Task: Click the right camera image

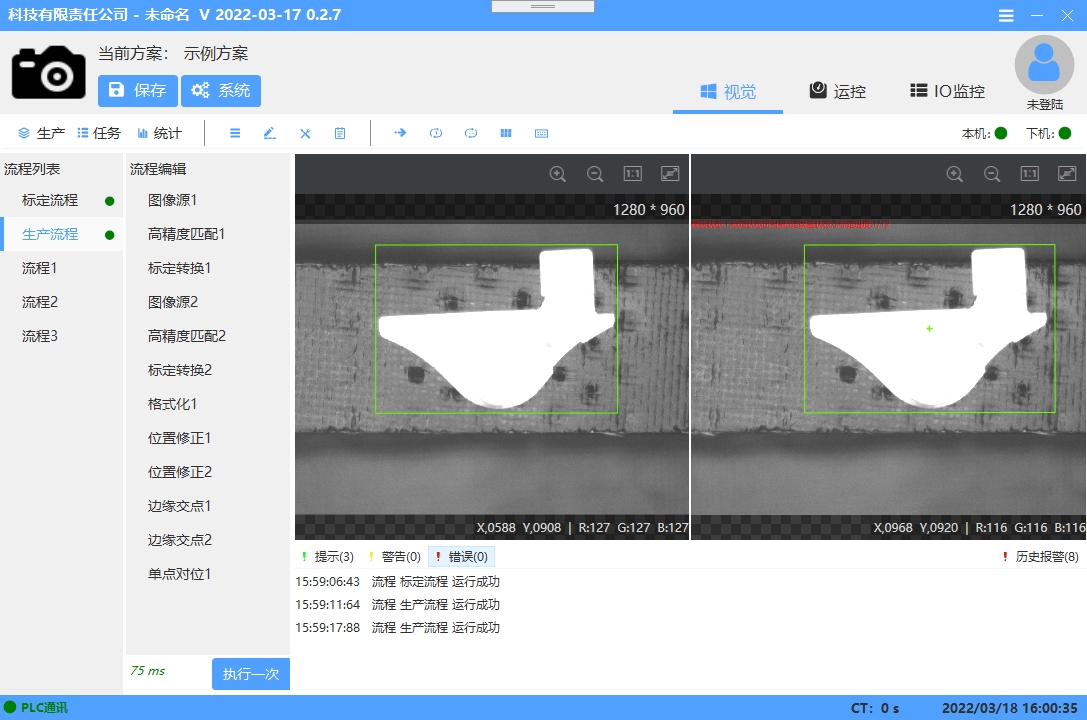Action: (x=889, y=367)
